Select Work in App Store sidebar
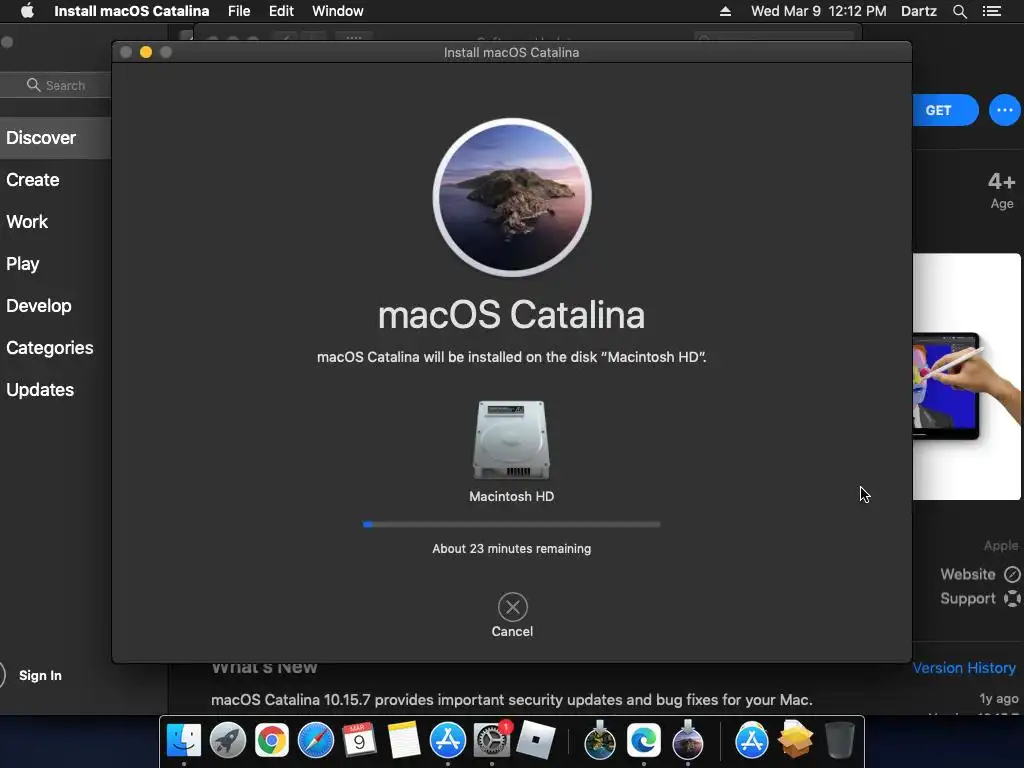Image resolution: width=1024 pixels, height=768 pixels. pyautogui.click(x=27, y=221)
